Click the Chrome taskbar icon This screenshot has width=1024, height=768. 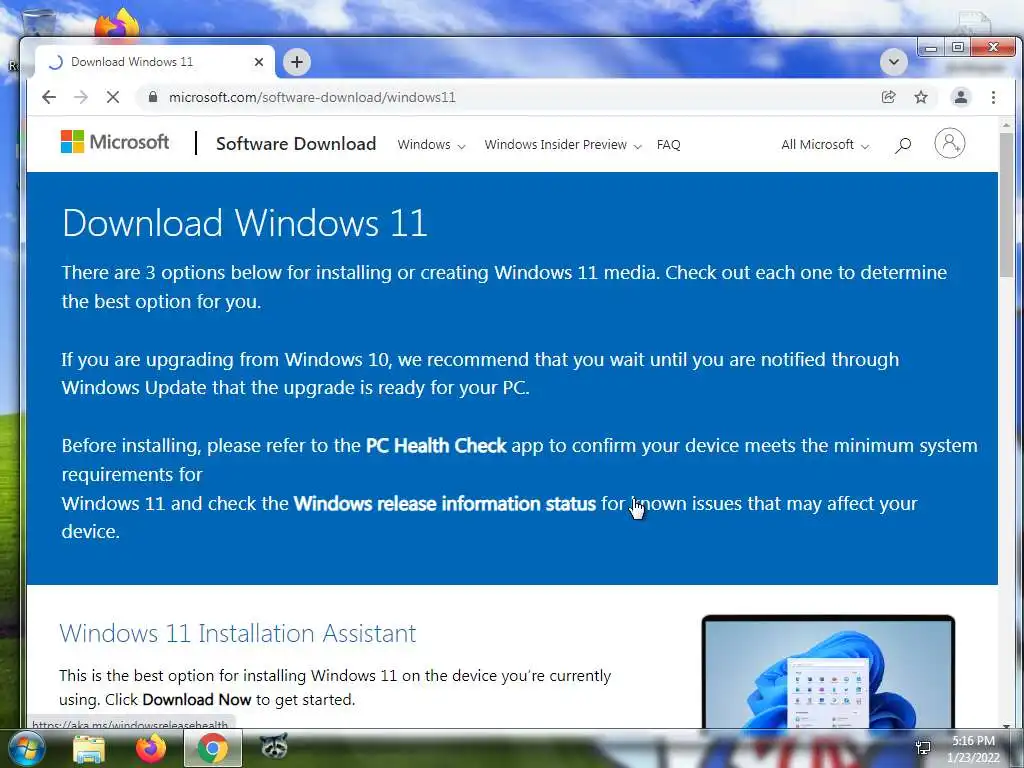click(x=212, y=748)
